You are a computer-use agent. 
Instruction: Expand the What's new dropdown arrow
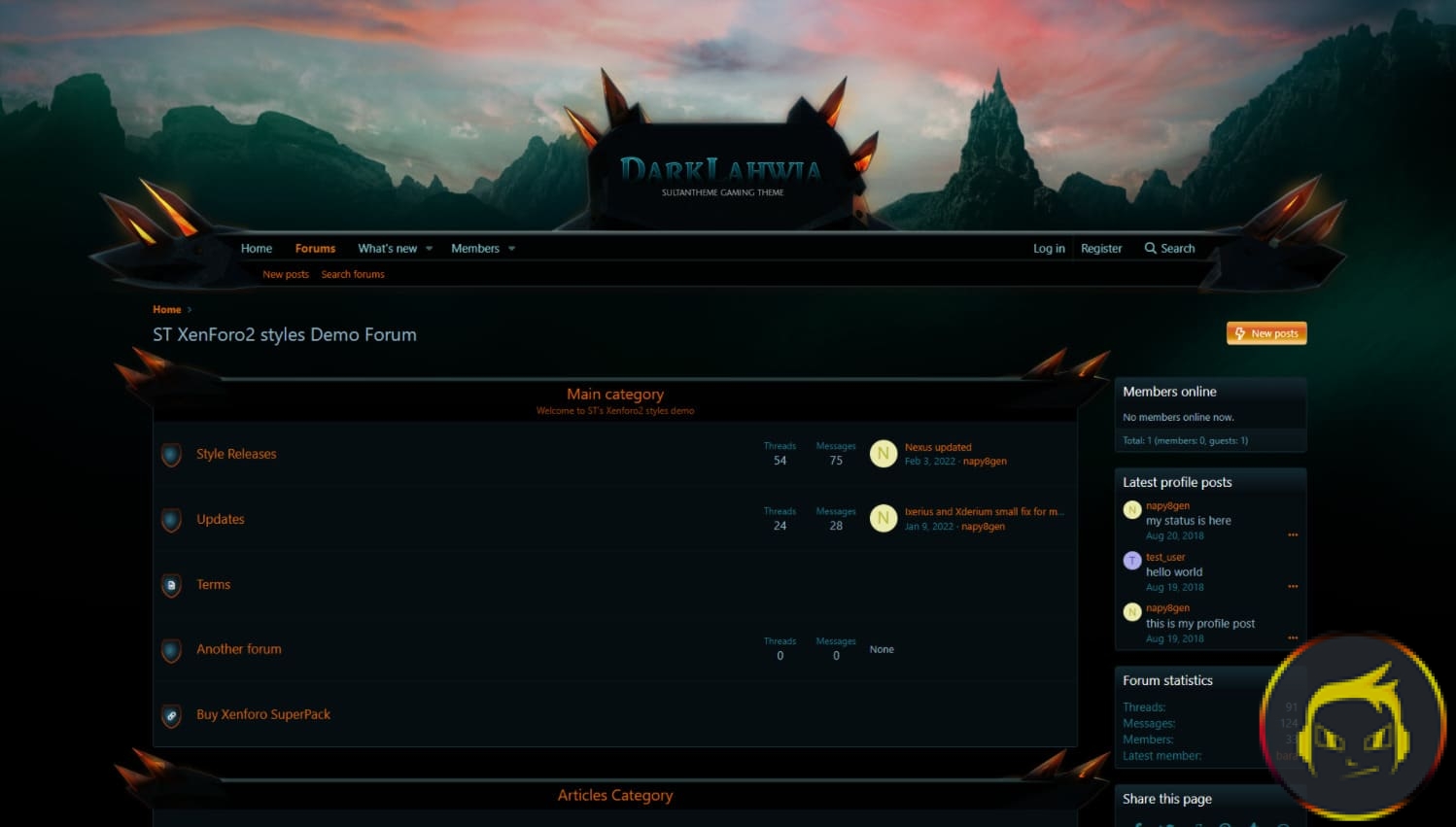[x=429, y=249]
